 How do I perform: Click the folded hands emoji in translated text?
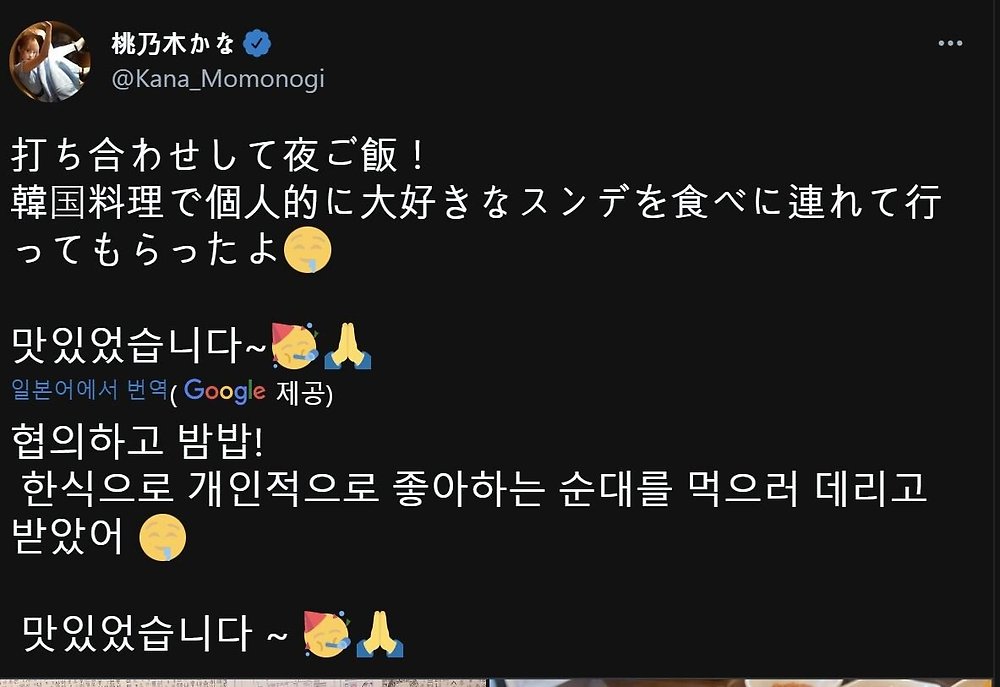tap(380, 634)
